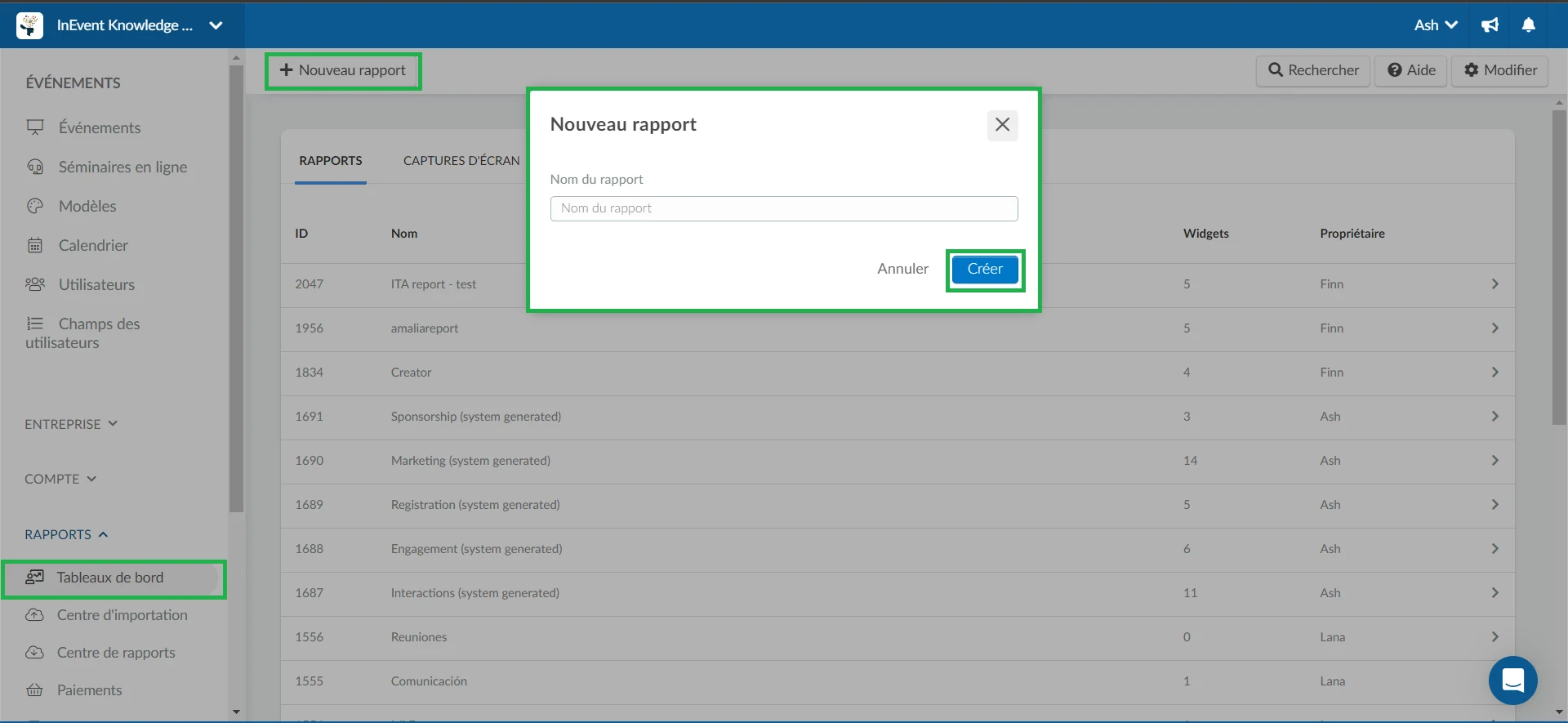The image size is (1568, 723).
Task: Click the Nom column header
Action: pyautogui.click(x=404, y=234)
